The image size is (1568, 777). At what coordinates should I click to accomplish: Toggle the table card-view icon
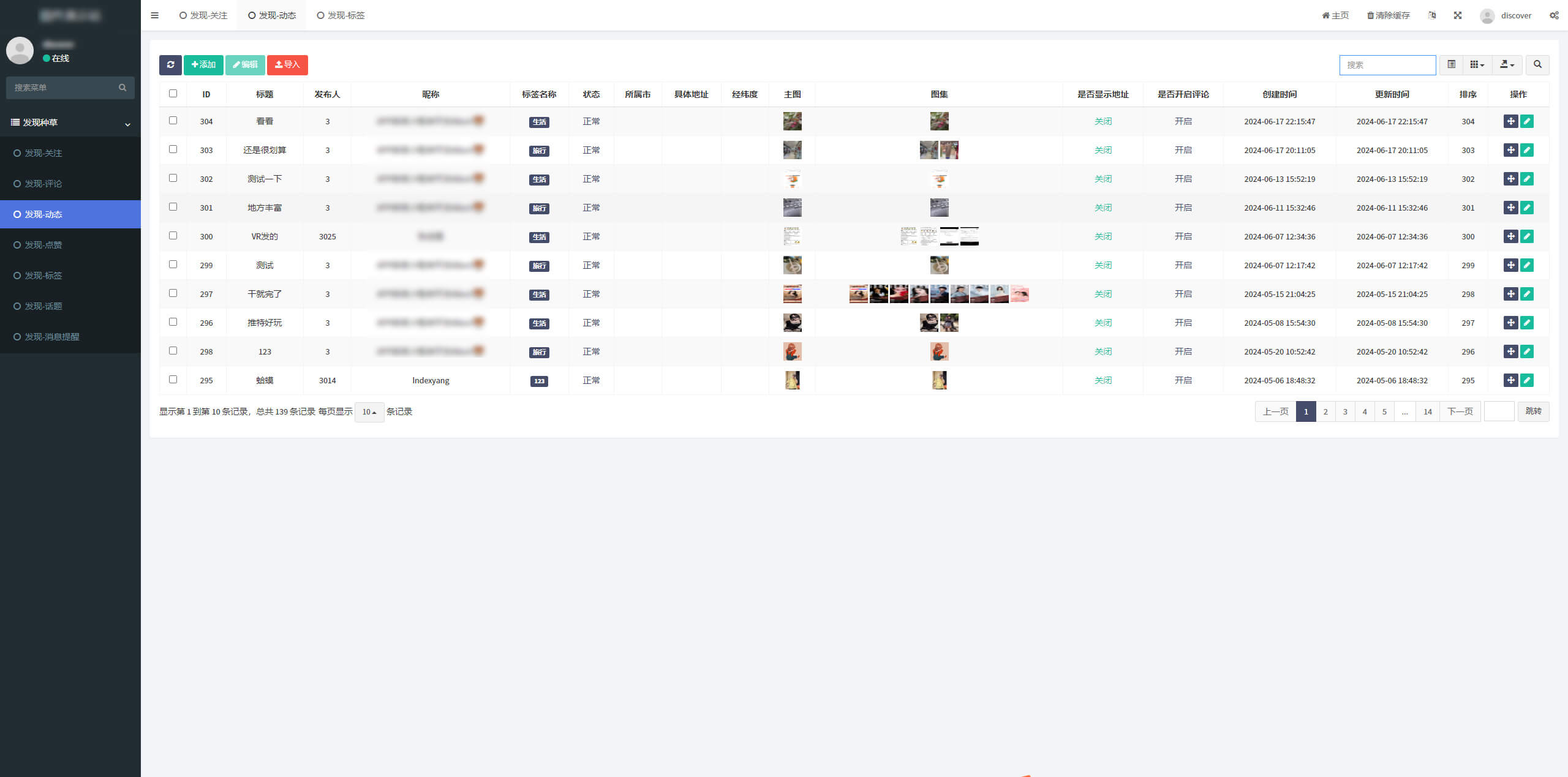click(1451, 65)
